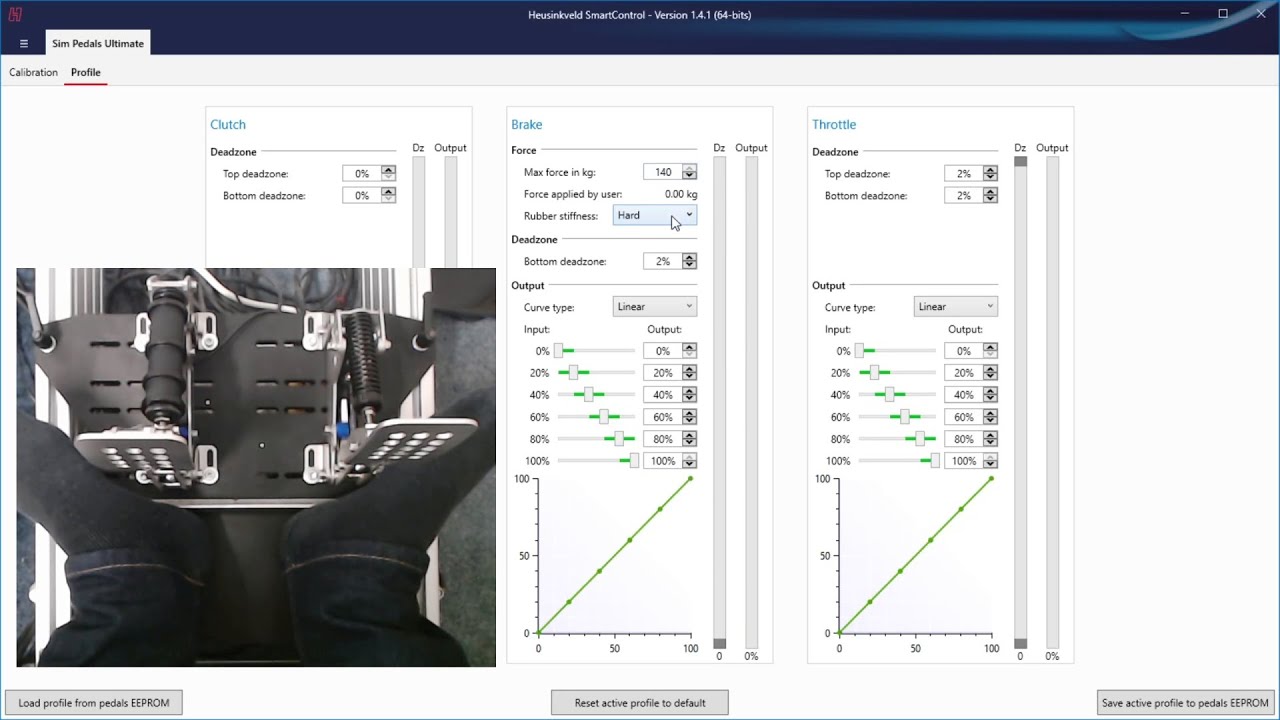Click the Clutch top deadzone field
The image size is (1280, 720).
pos(361,173)
